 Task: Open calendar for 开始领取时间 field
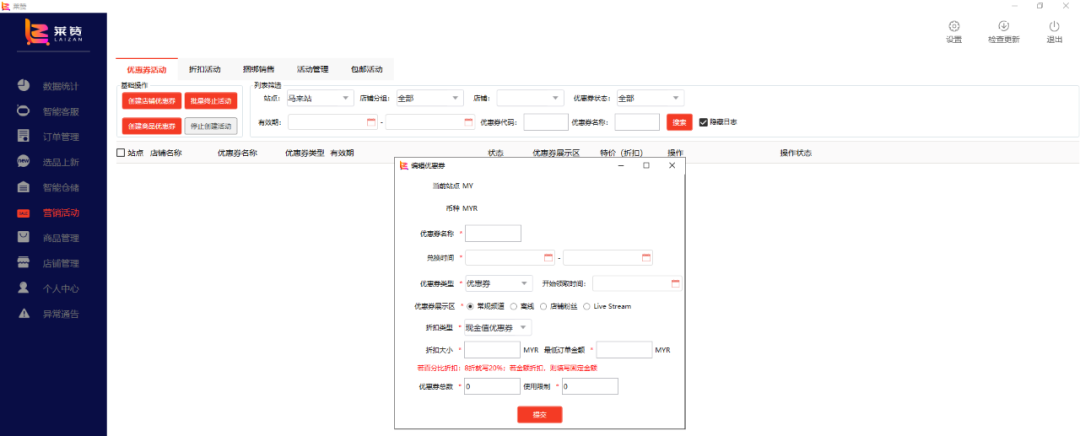coord(675,283)
